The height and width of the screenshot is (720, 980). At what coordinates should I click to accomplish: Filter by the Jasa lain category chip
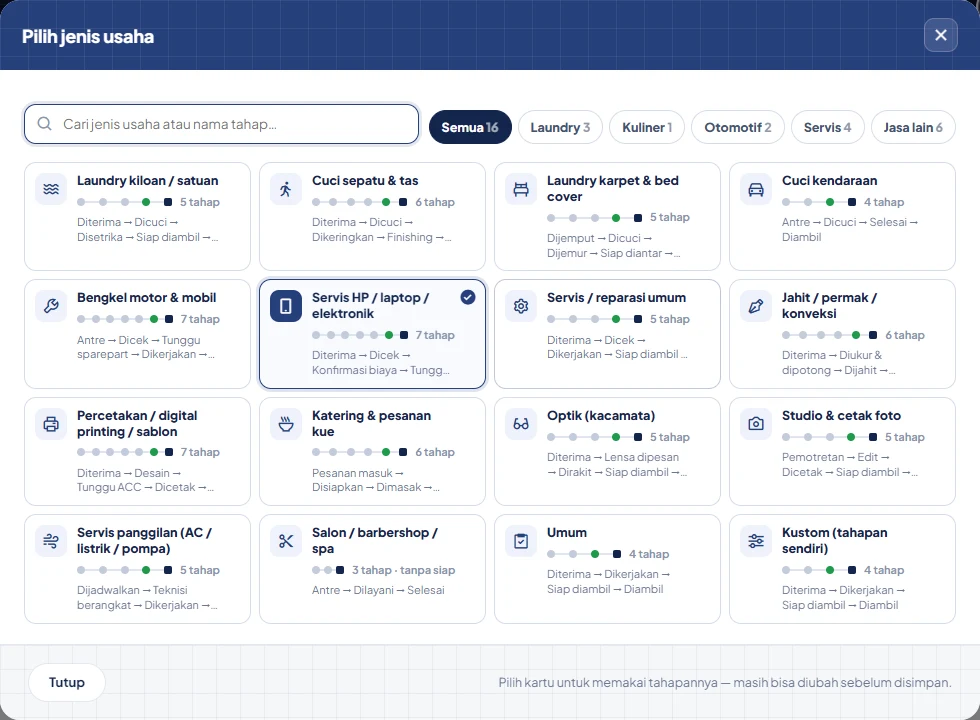[x=912, y=128]
